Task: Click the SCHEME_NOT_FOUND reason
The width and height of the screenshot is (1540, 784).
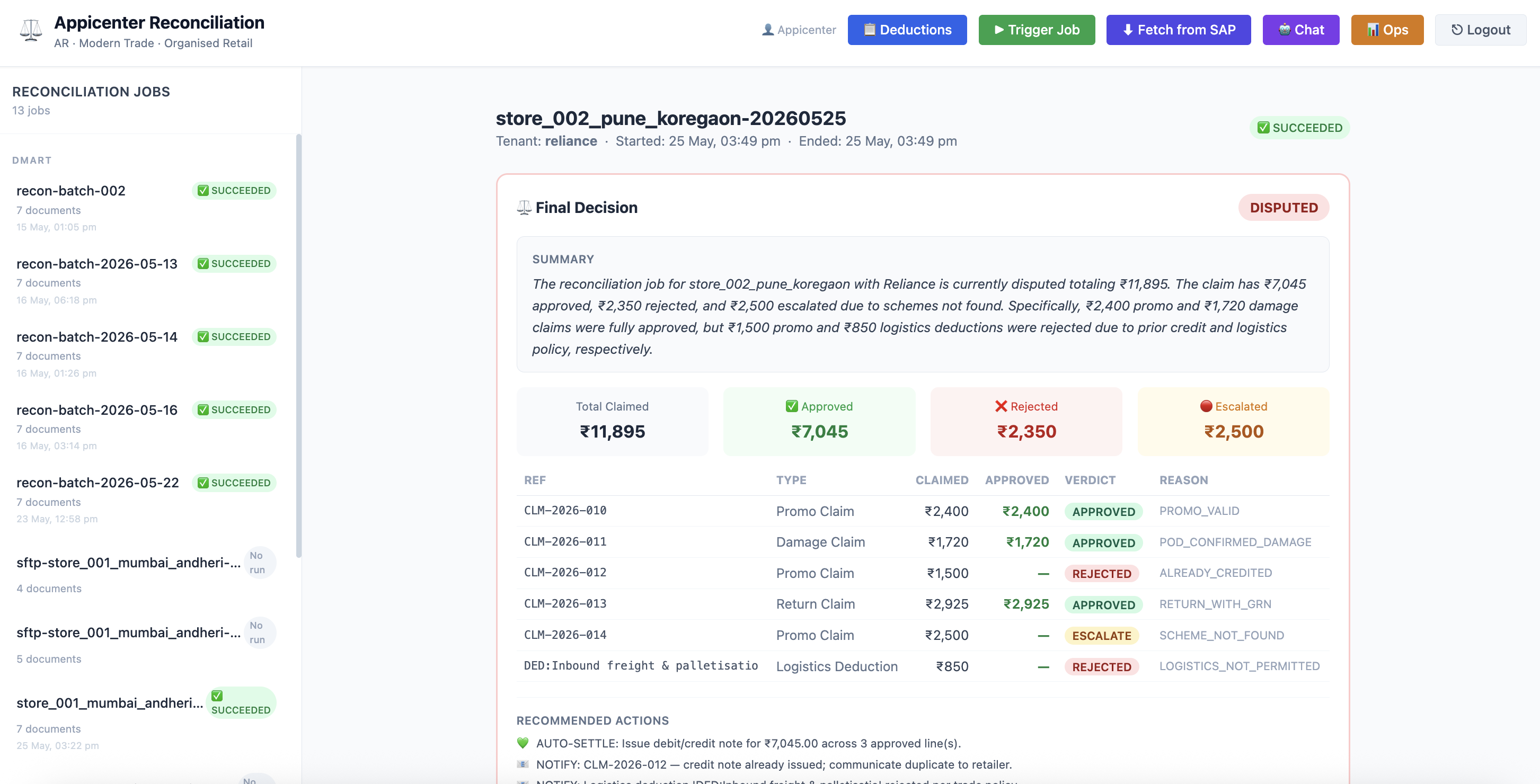Action: pyautogui.click(x=1222, y=635)
